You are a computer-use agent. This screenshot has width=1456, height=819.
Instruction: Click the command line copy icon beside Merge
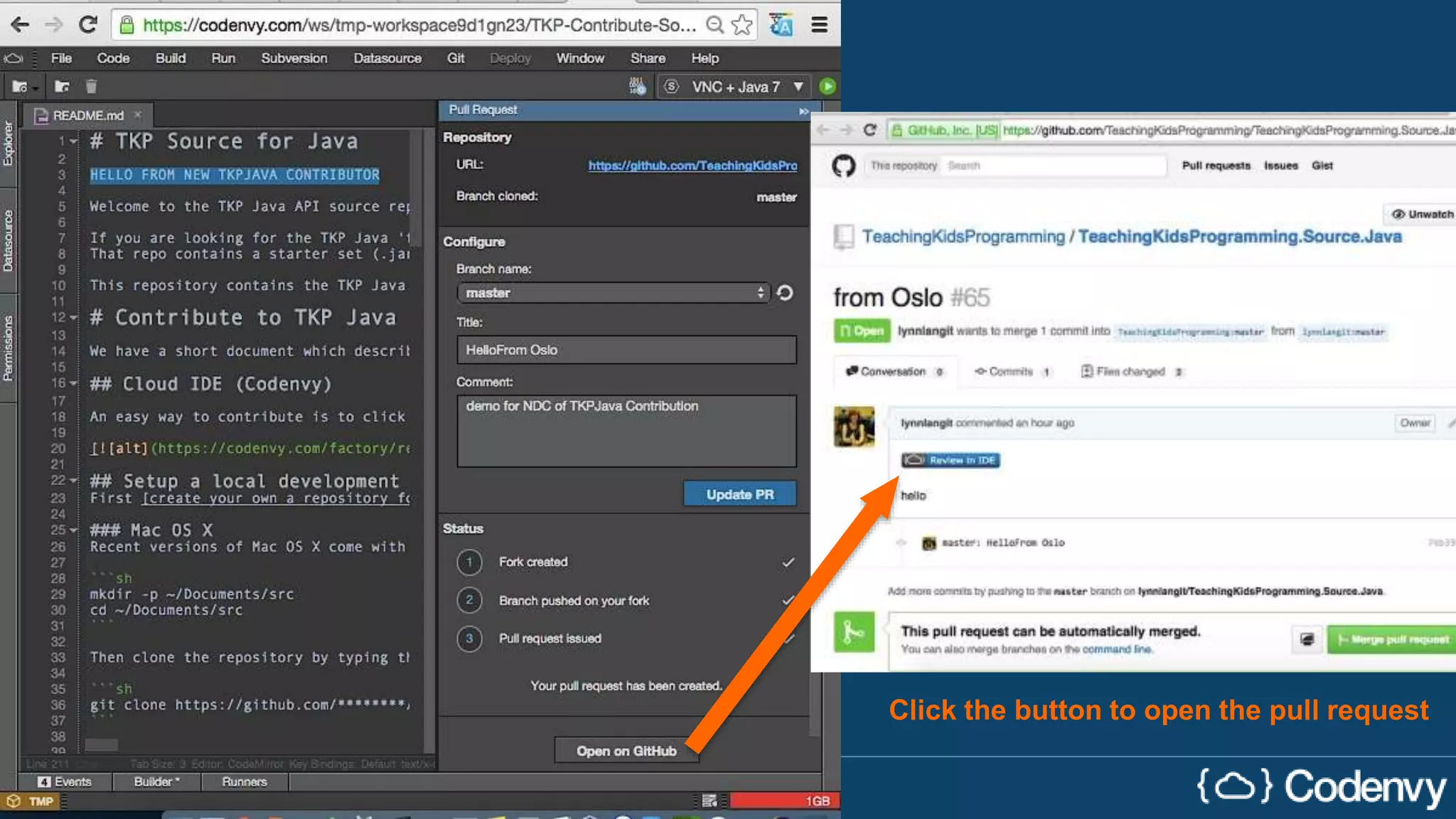click(1307, 639)
